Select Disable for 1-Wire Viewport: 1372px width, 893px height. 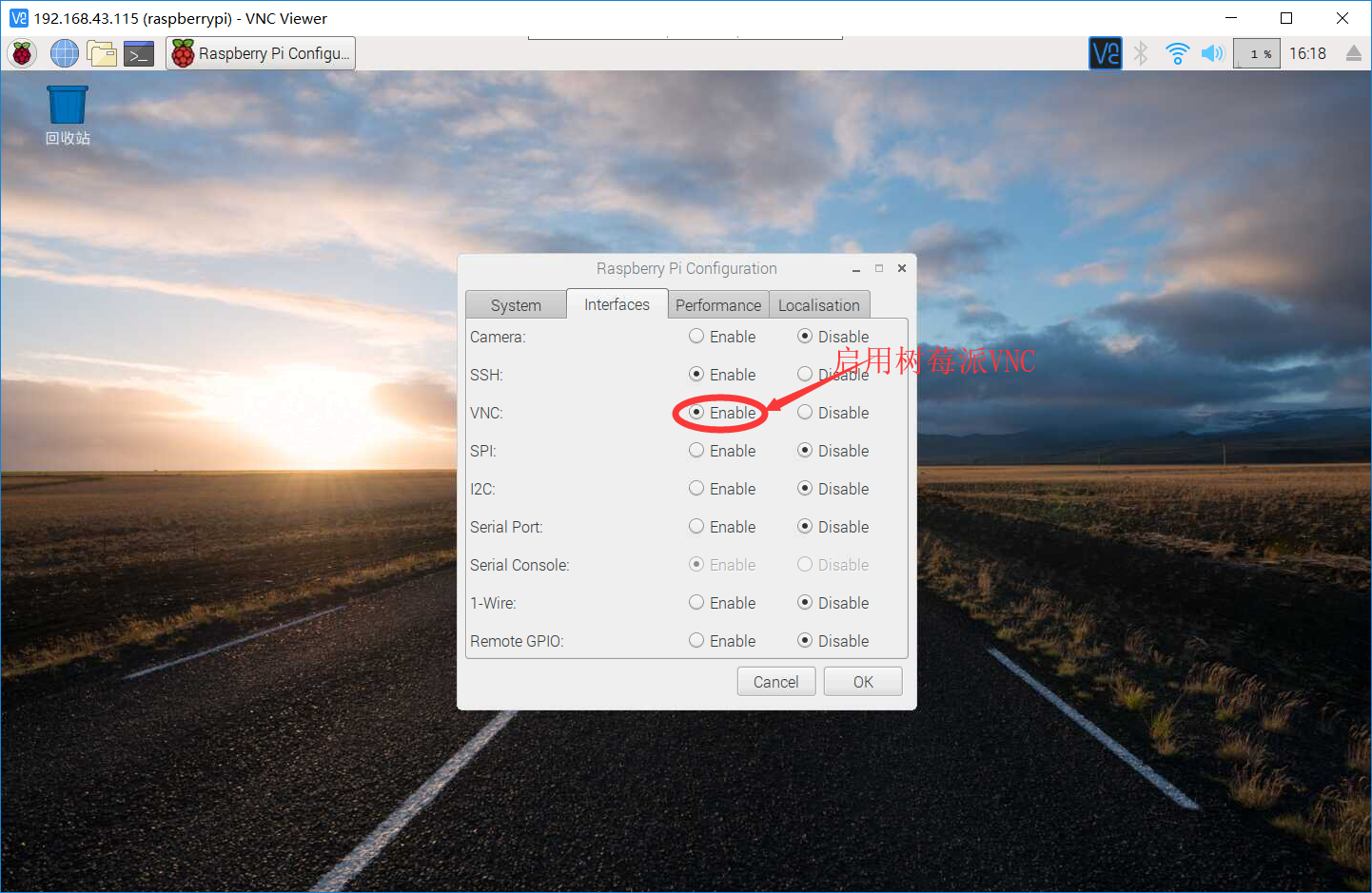833,603
